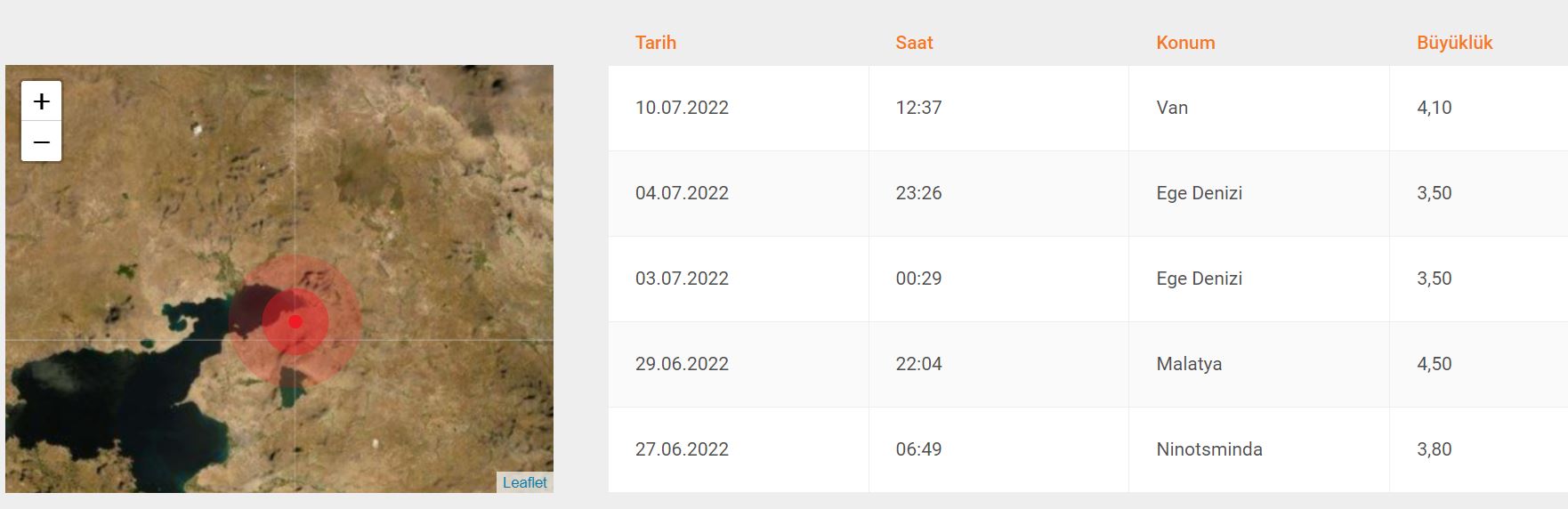Screen dimensions: 1568x509
Task: Zoom out on the earthquake map
Action: point(41,141)
